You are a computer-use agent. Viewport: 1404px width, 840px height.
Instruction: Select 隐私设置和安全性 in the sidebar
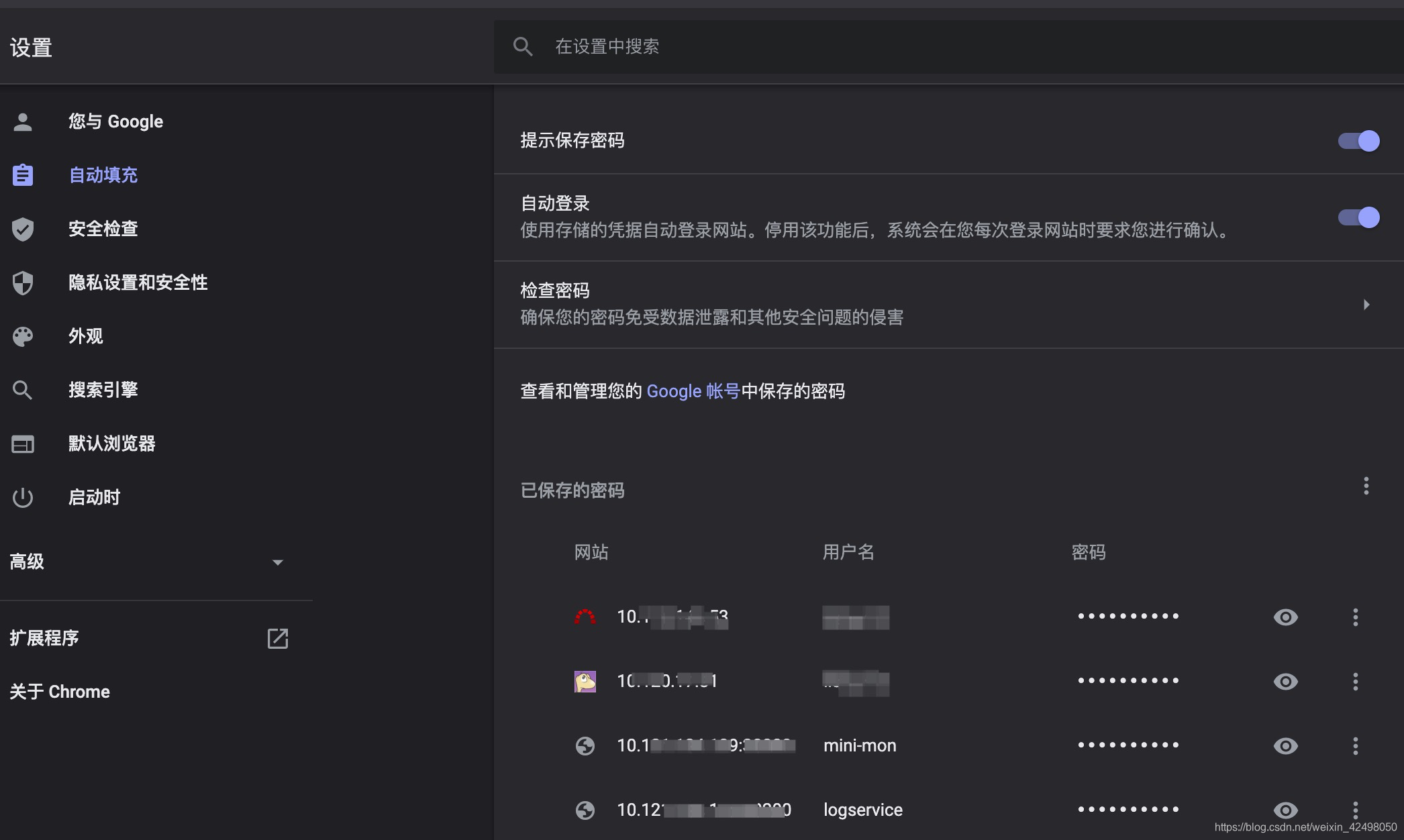138,282
